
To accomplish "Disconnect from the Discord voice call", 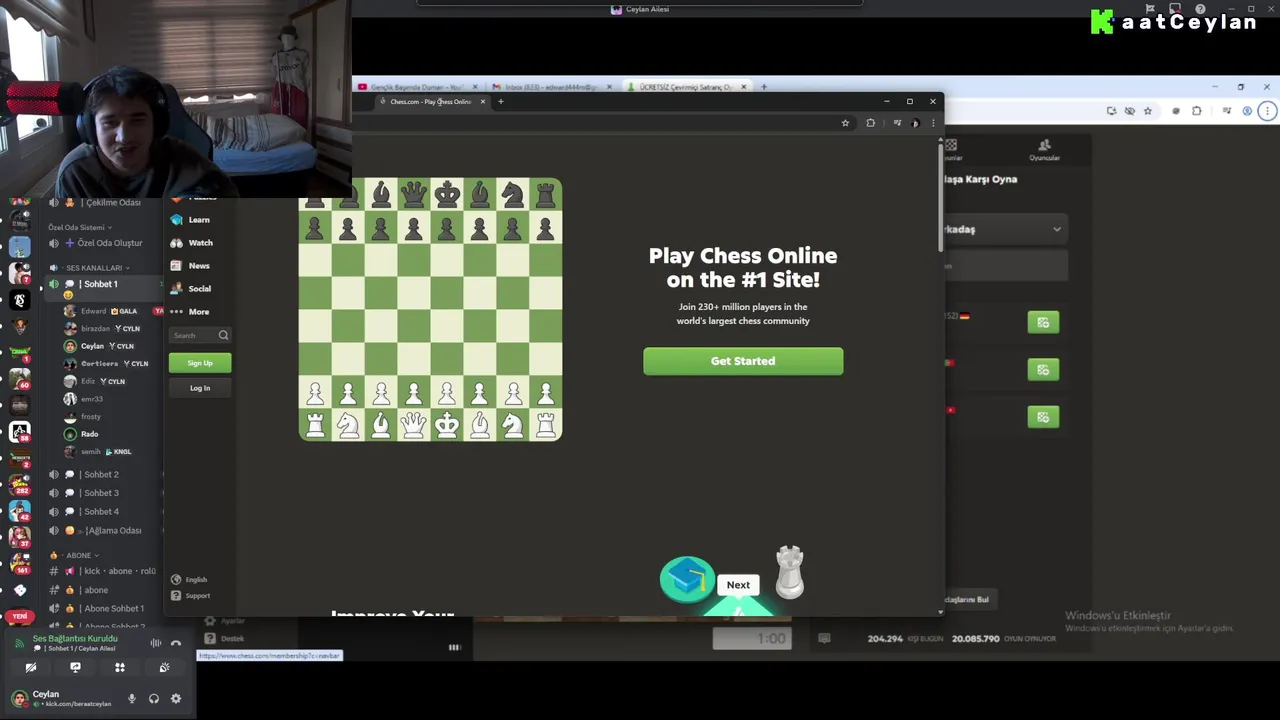I will tap(176, 643).
